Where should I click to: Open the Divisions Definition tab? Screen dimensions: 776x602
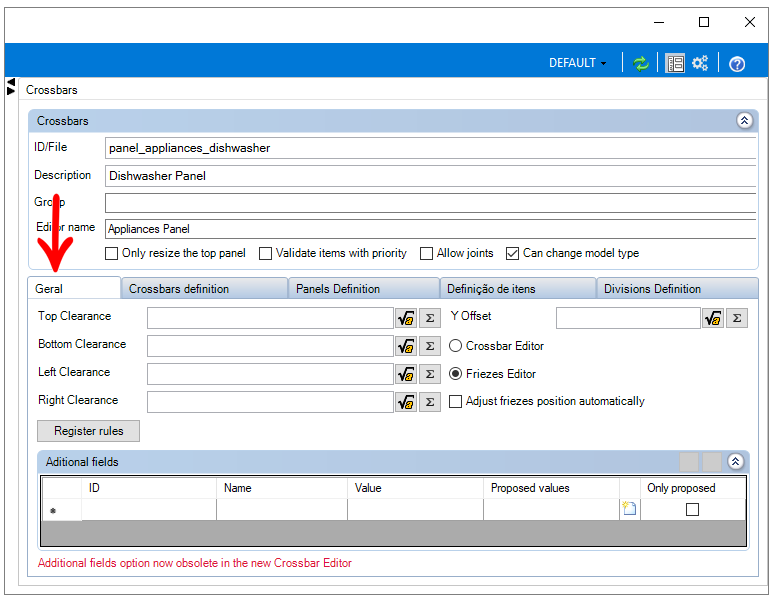click(678, 289)
